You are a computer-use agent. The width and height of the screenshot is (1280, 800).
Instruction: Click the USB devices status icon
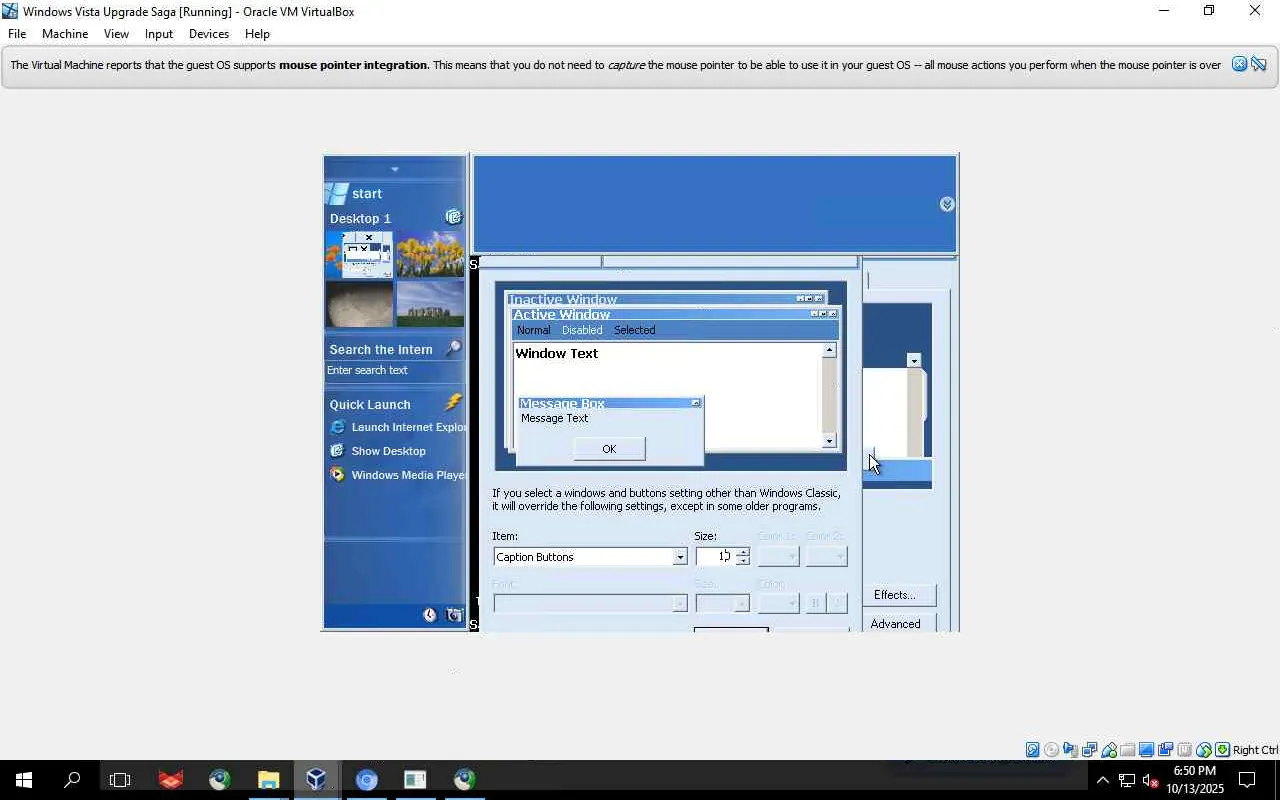click(x=1109, y=750)
